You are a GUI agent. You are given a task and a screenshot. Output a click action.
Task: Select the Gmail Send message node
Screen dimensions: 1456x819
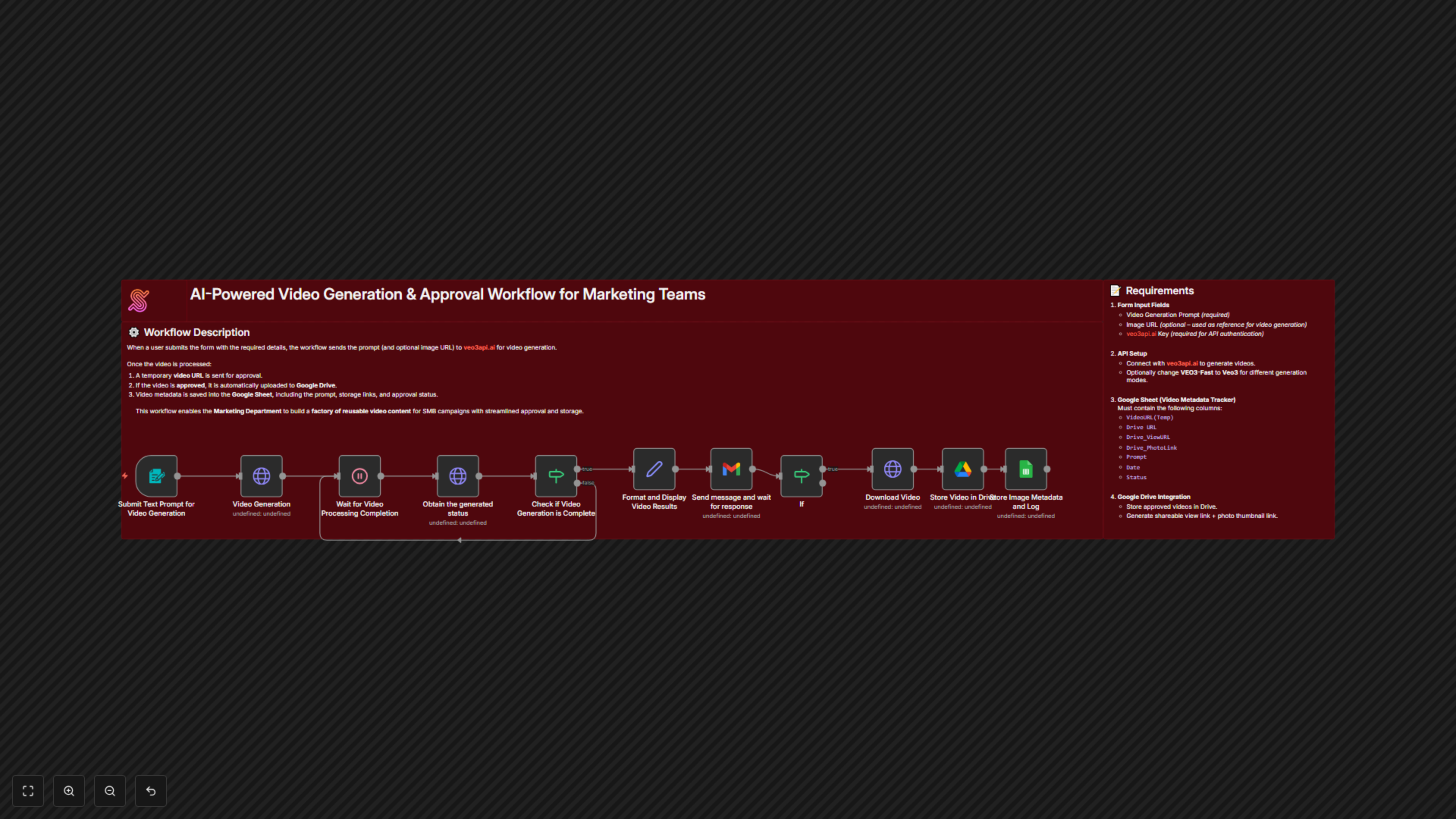[x=731, y=469]
